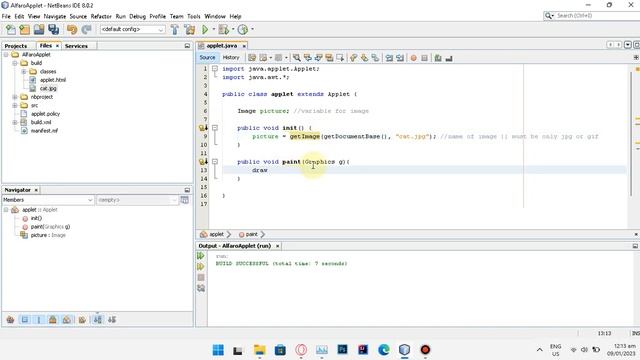The image size is (640, 360).
Task: Open the Refactor menu
Action: (101, 16)
